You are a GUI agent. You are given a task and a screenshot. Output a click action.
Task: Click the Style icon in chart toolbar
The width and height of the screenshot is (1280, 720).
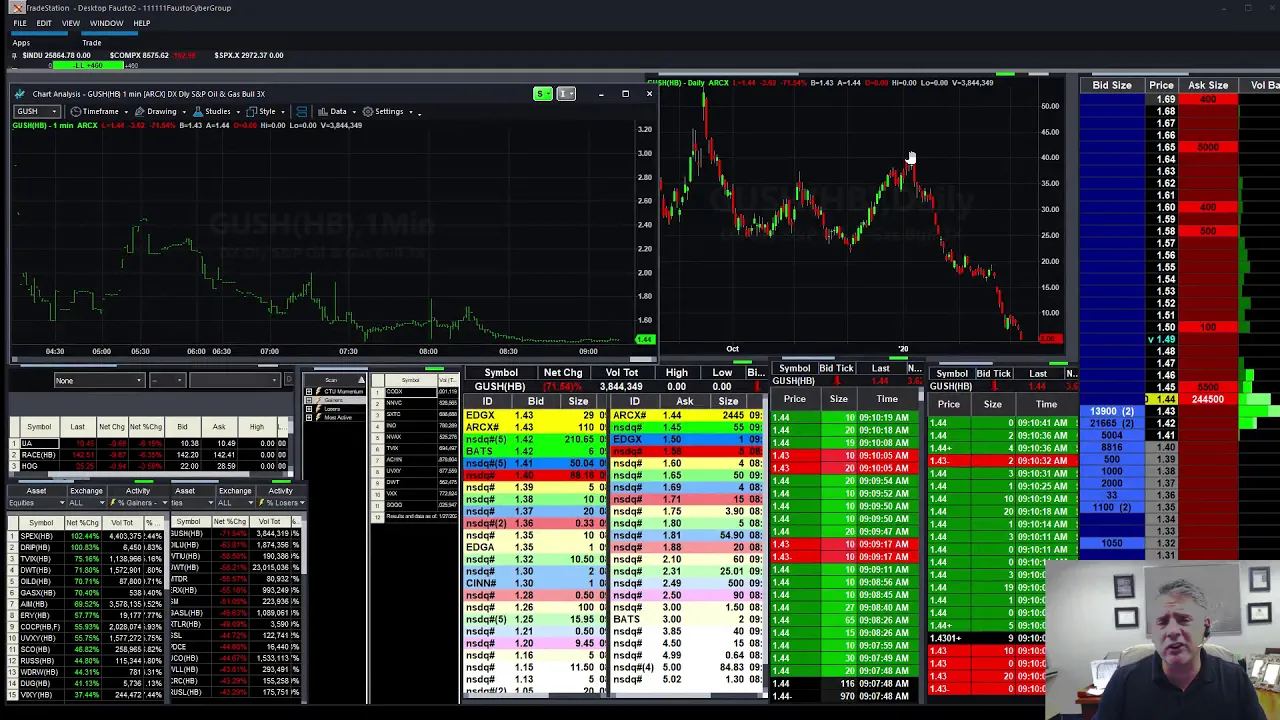pos(252,111)
